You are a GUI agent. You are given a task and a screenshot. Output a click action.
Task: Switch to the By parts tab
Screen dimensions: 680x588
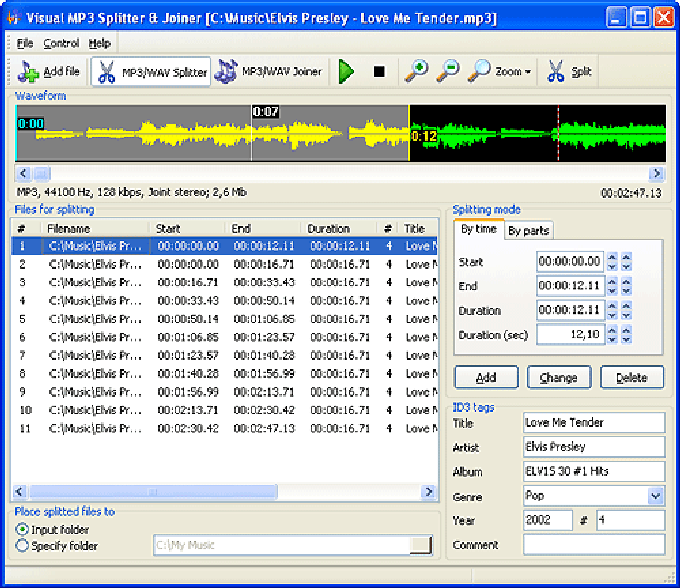click(528, 231)
